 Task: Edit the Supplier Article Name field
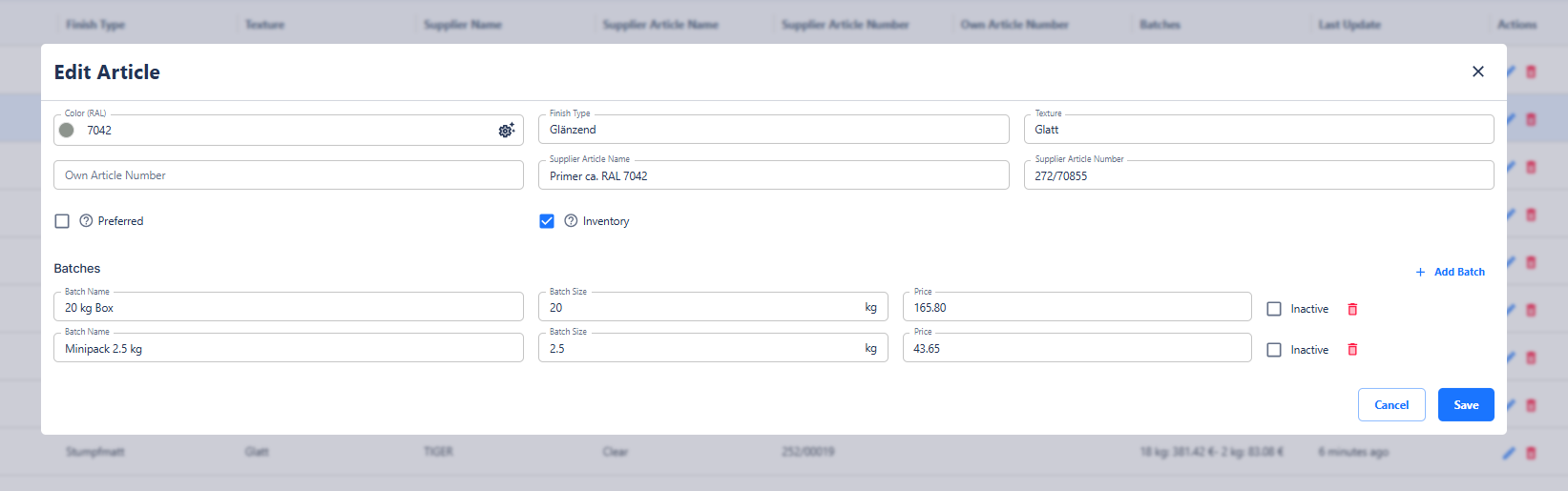[773, 176]
